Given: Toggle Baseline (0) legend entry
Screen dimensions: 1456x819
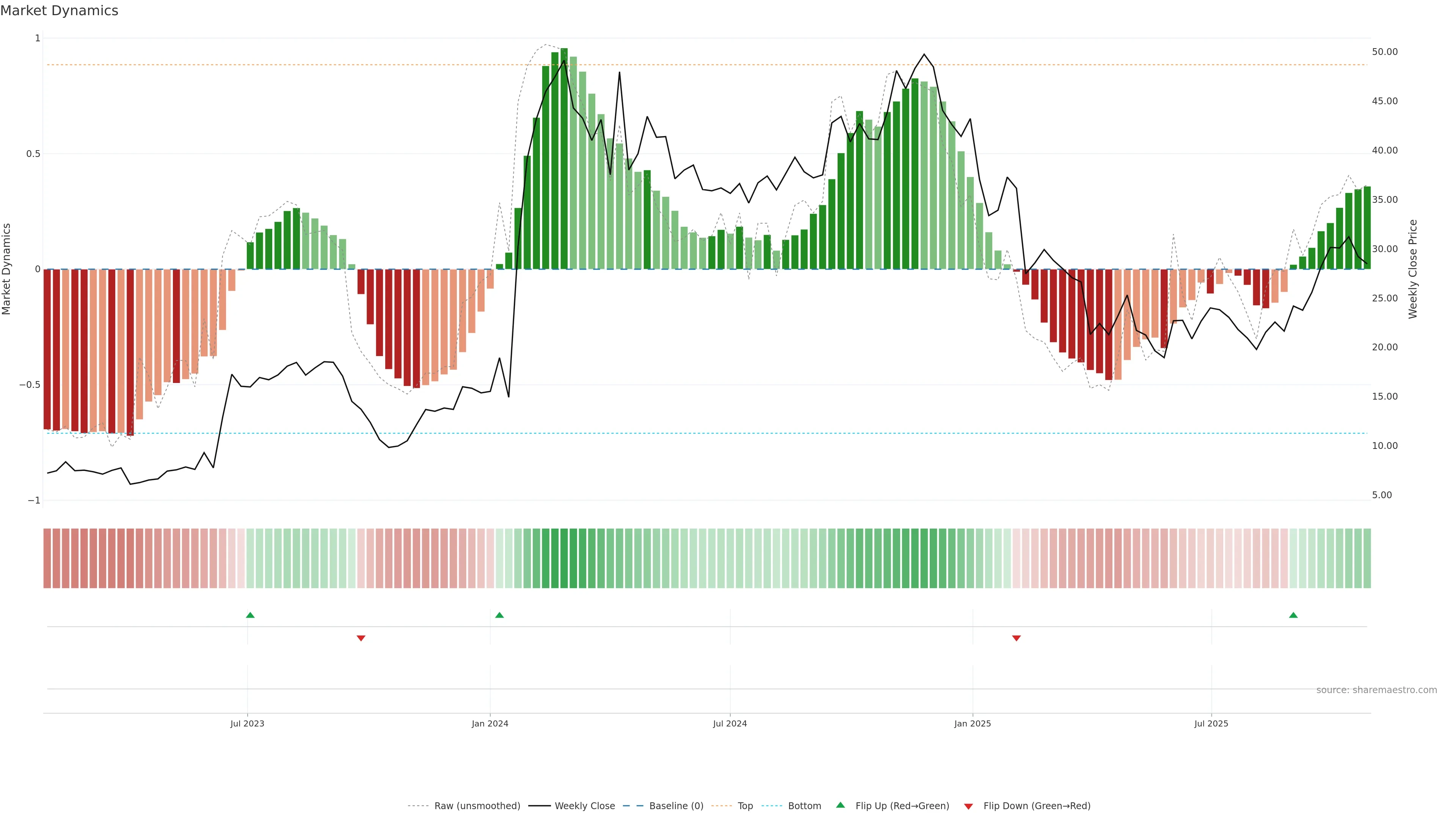Looking at the screenshot, I should 676,806.
